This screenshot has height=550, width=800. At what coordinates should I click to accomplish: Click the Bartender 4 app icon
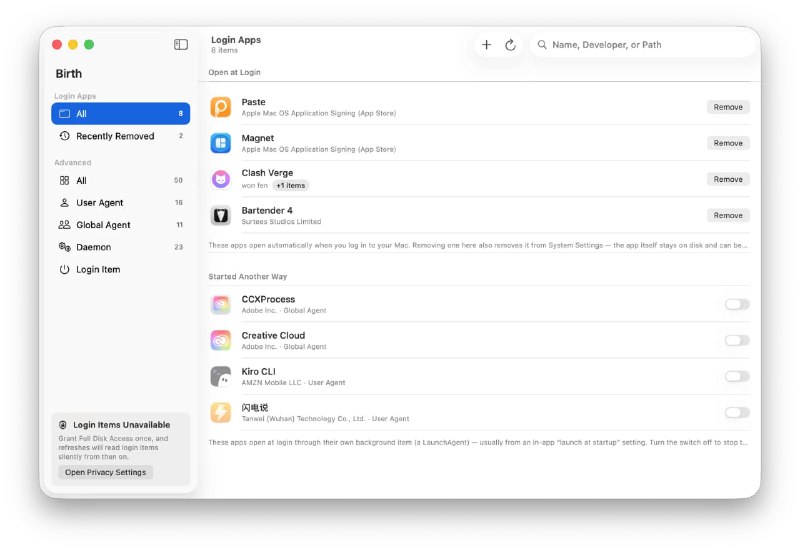click(x=220, y=215)
